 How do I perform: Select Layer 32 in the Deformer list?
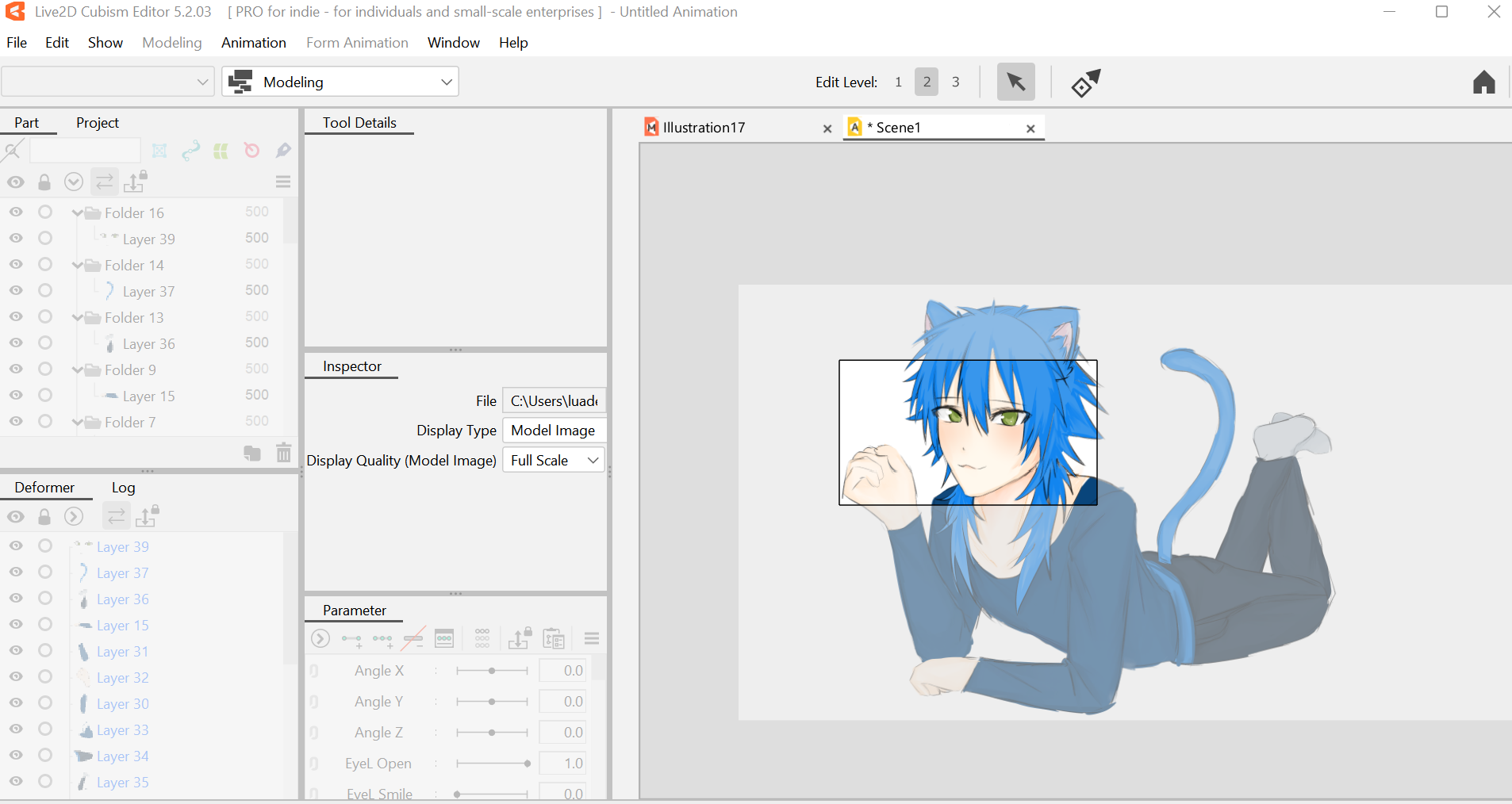click(x=122, y=677)
